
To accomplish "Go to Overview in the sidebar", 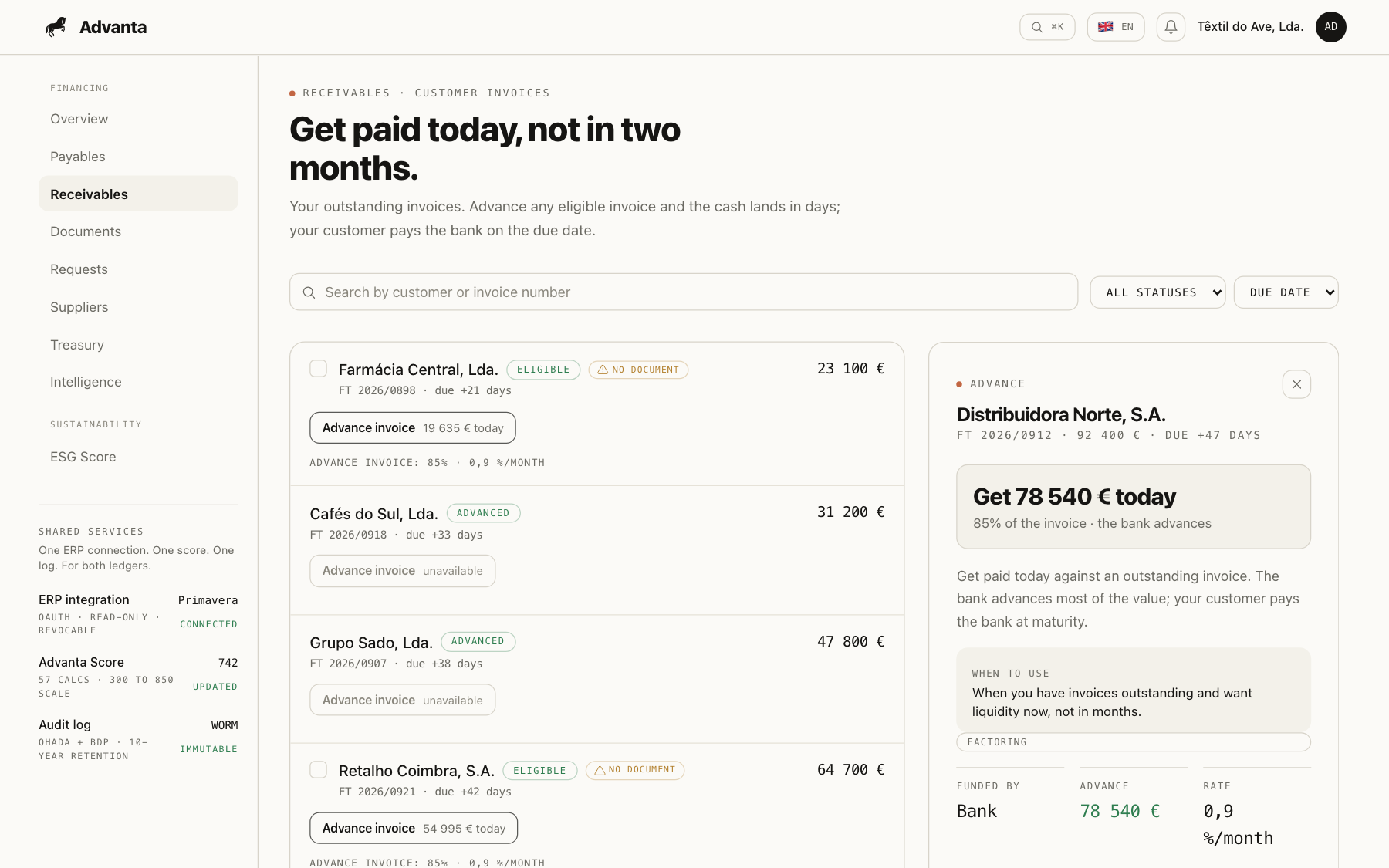I will point(138,119).
